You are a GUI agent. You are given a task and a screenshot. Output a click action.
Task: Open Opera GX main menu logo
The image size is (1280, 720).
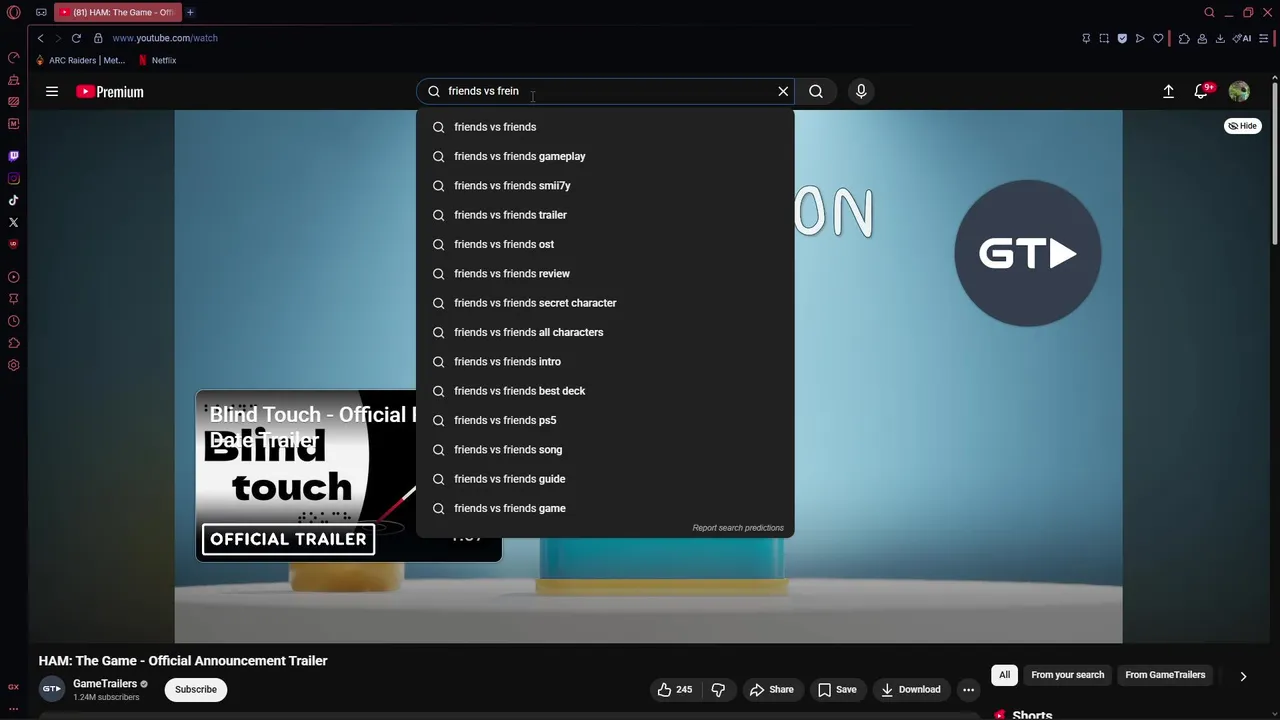click(x=14, y=12)
